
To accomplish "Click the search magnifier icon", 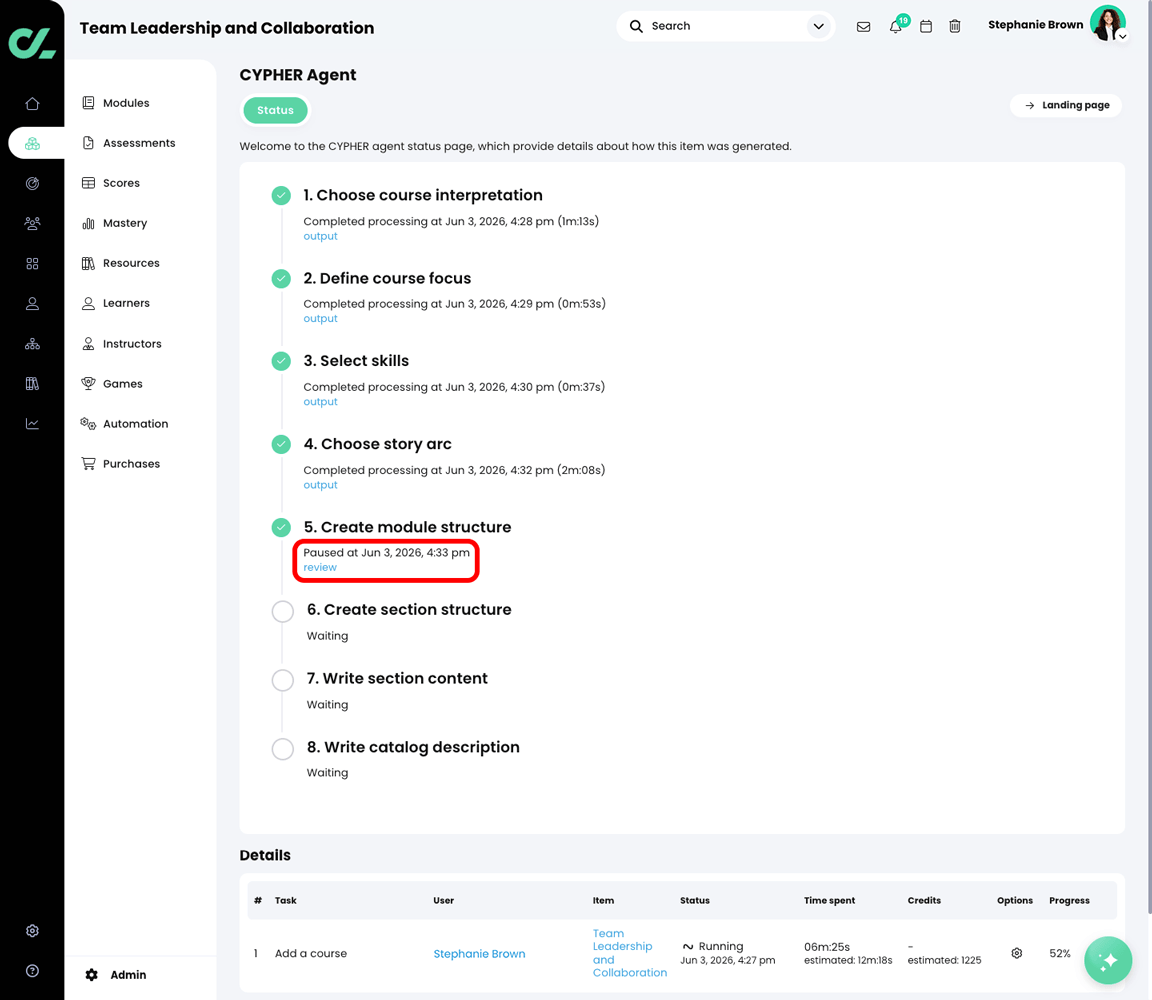I will coord(636,26).
